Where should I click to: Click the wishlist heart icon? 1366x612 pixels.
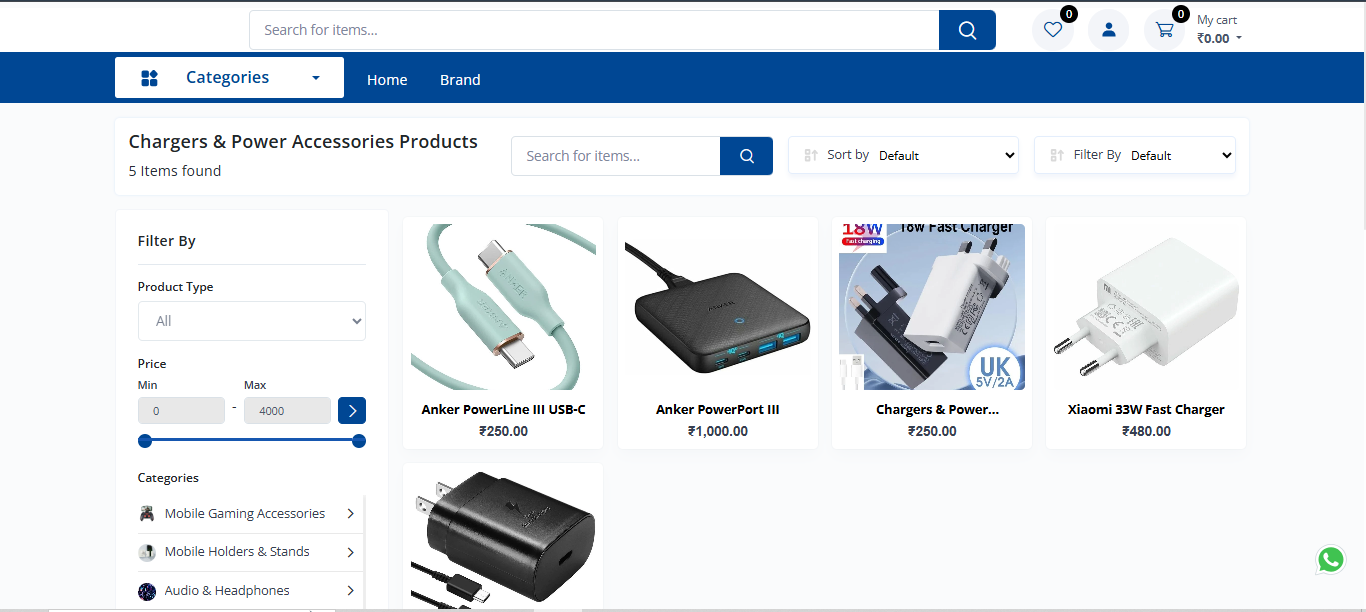point(1052,30)
